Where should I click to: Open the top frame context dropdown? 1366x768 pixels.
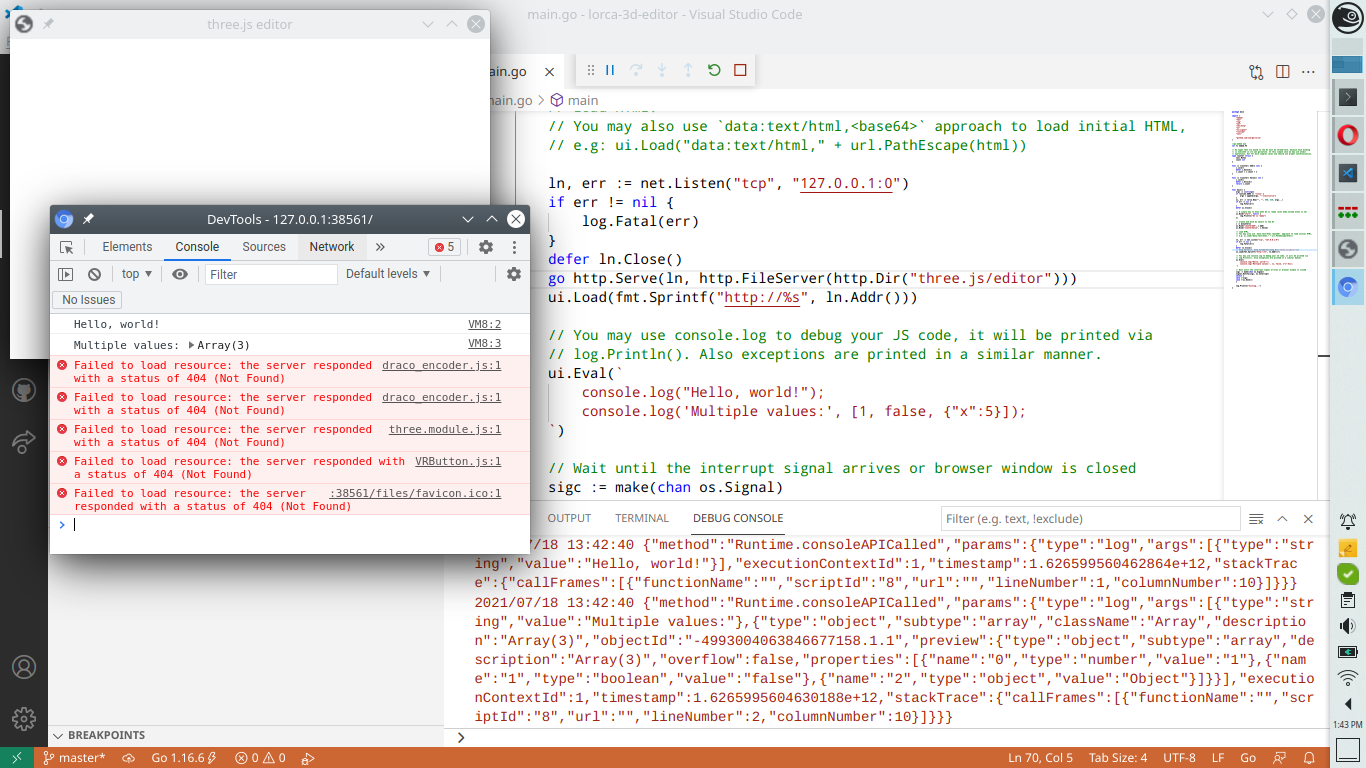tap(137, 274)
